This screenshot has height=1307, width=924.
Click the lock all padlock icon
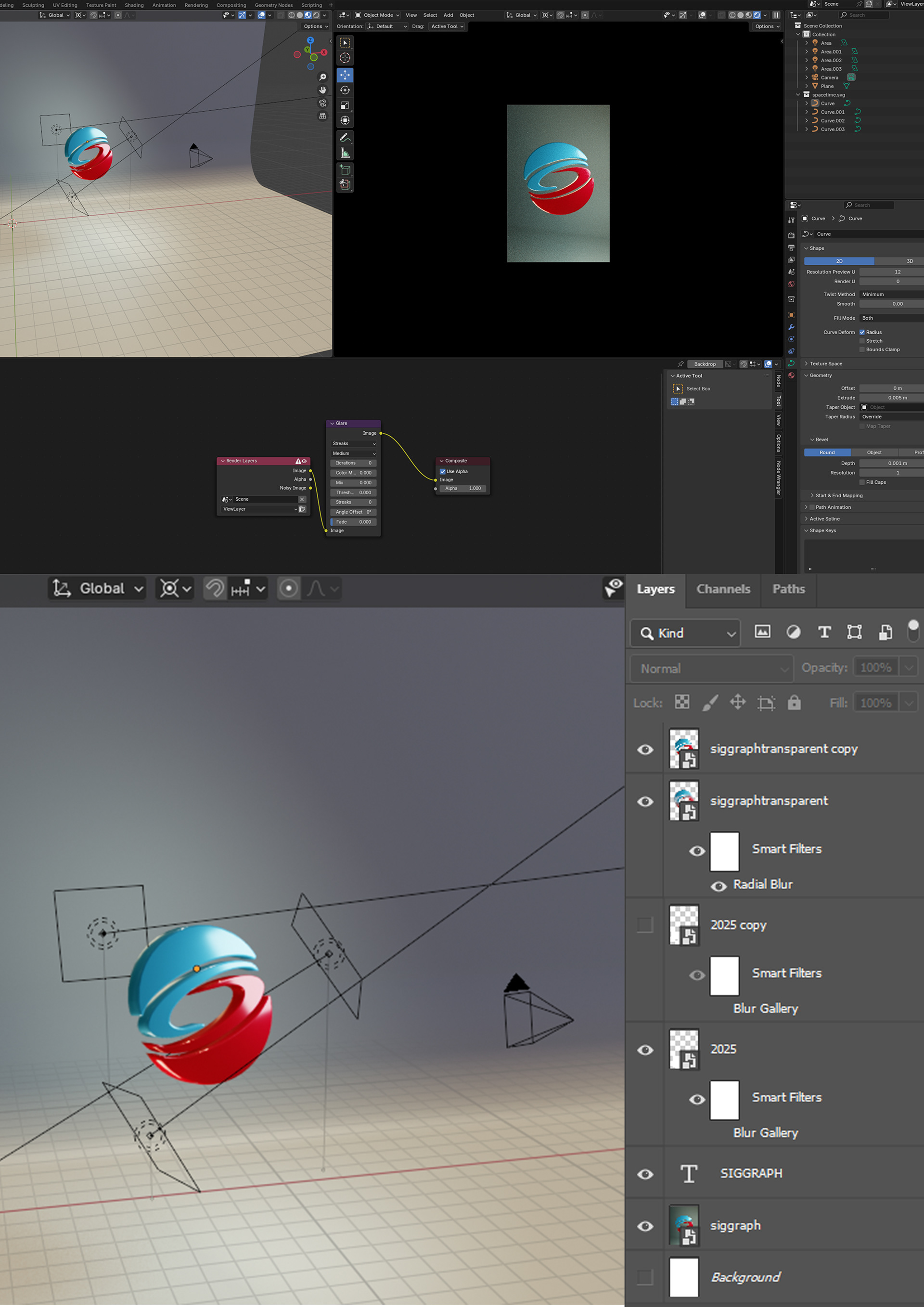pyautogui.click(x=794, y=702)
